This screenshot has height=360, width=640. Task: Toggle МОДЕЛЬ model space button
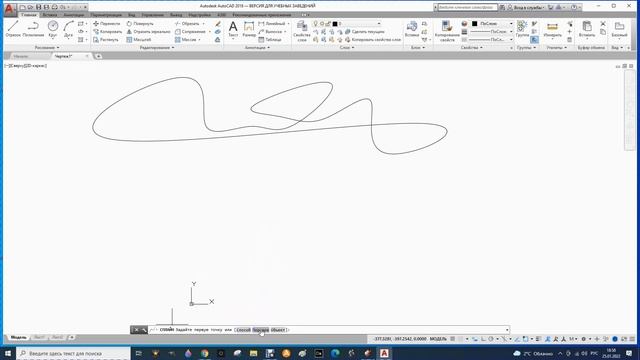pos(438,339)
